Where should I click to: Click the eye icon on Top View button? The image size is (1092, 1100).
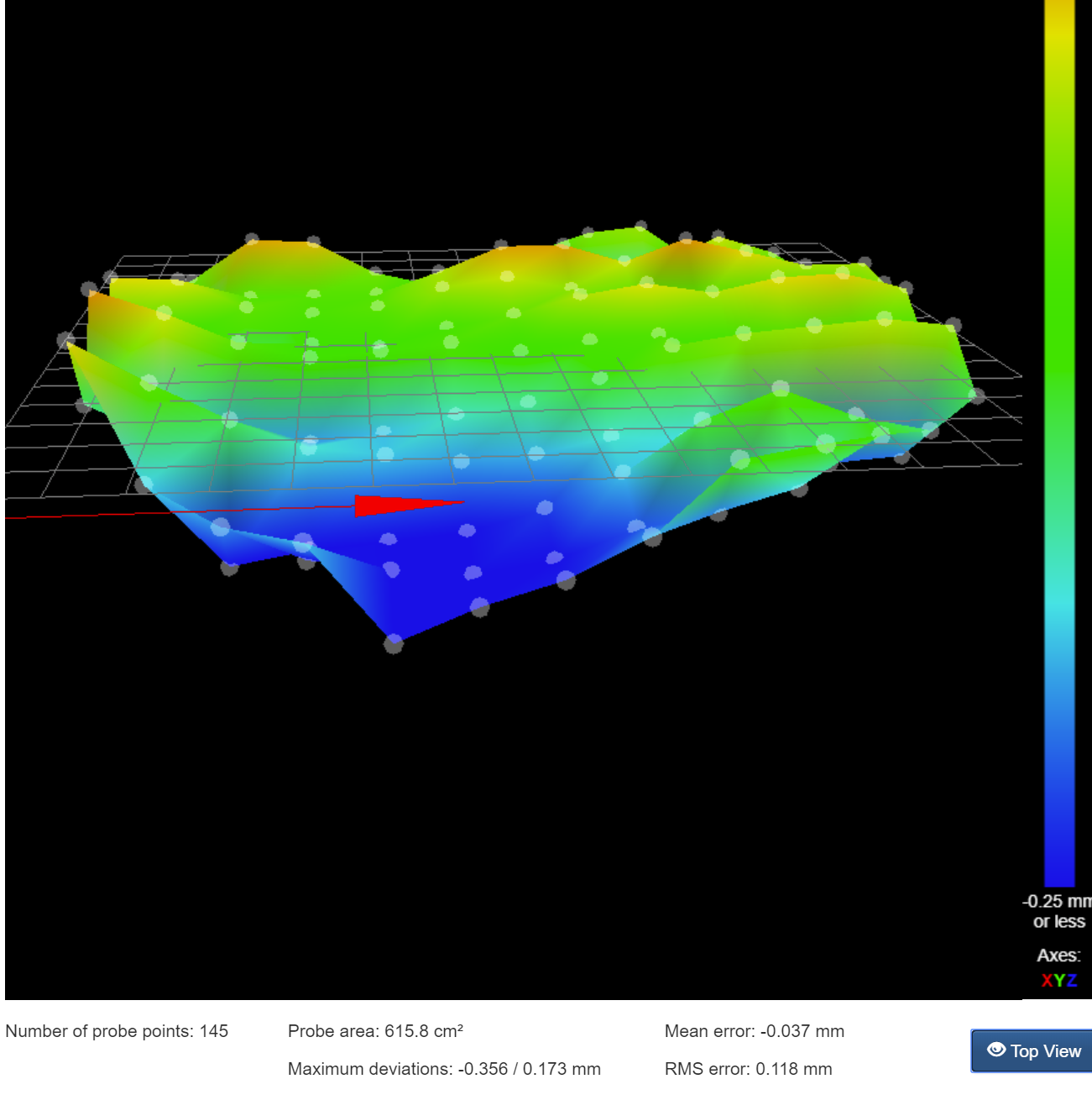996,1050
